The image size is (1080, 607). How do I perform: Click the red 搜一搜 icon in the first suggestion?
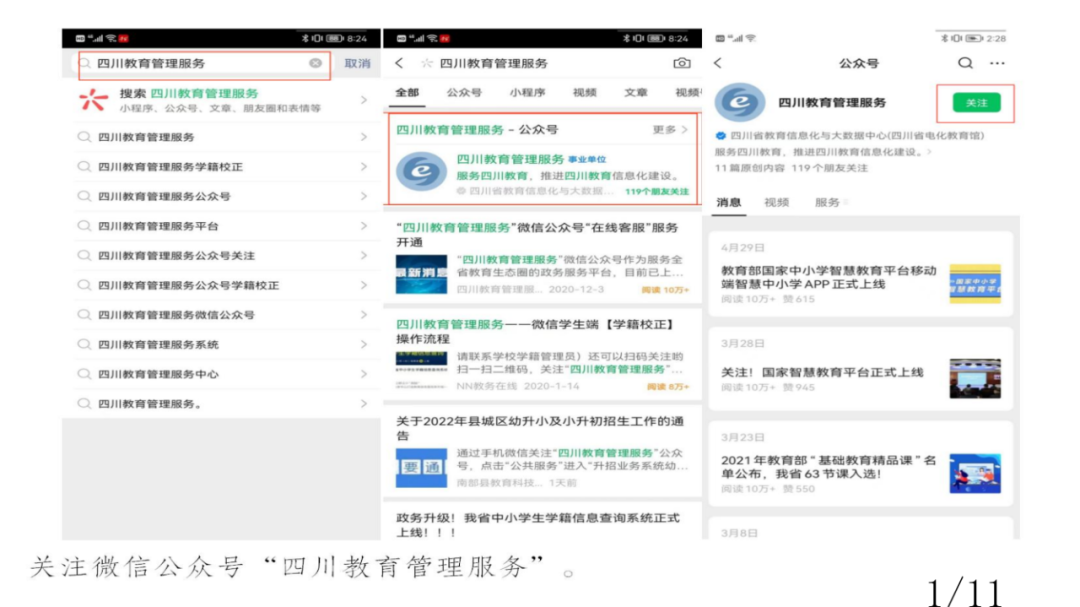(x=93, y=100)
